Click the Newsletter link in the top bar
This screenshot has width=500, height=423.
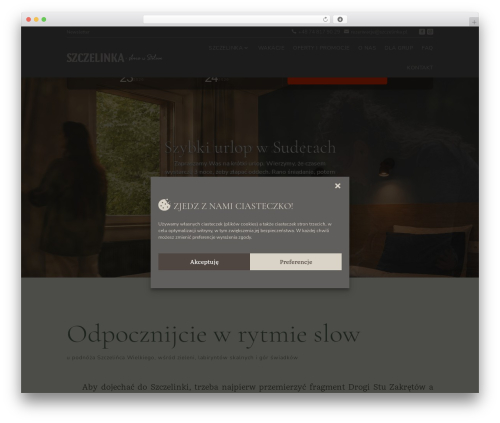click(x=78, y=32)
